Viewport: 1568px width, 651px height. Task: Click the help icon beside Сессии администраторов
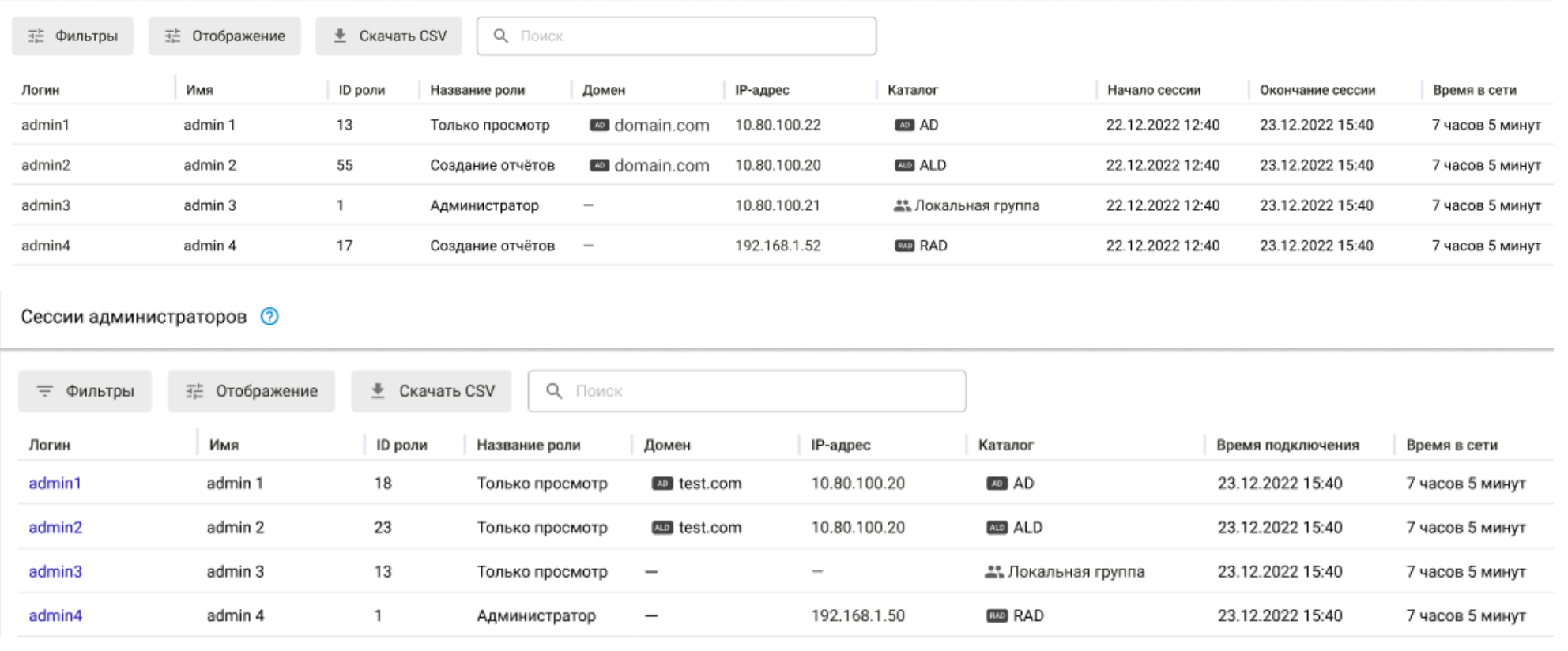coord(269,317)
